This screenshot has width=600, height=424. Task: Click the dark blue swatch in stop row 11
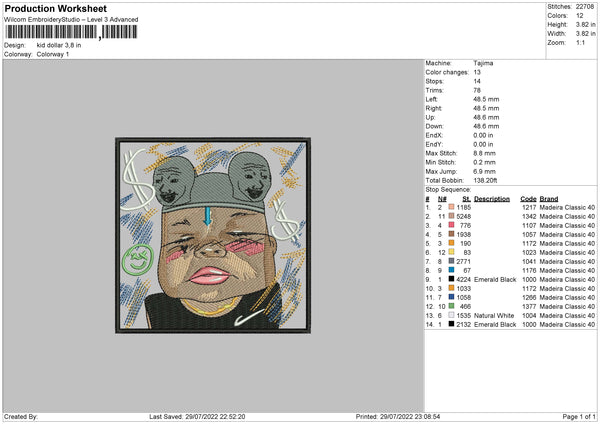point(452,297)
